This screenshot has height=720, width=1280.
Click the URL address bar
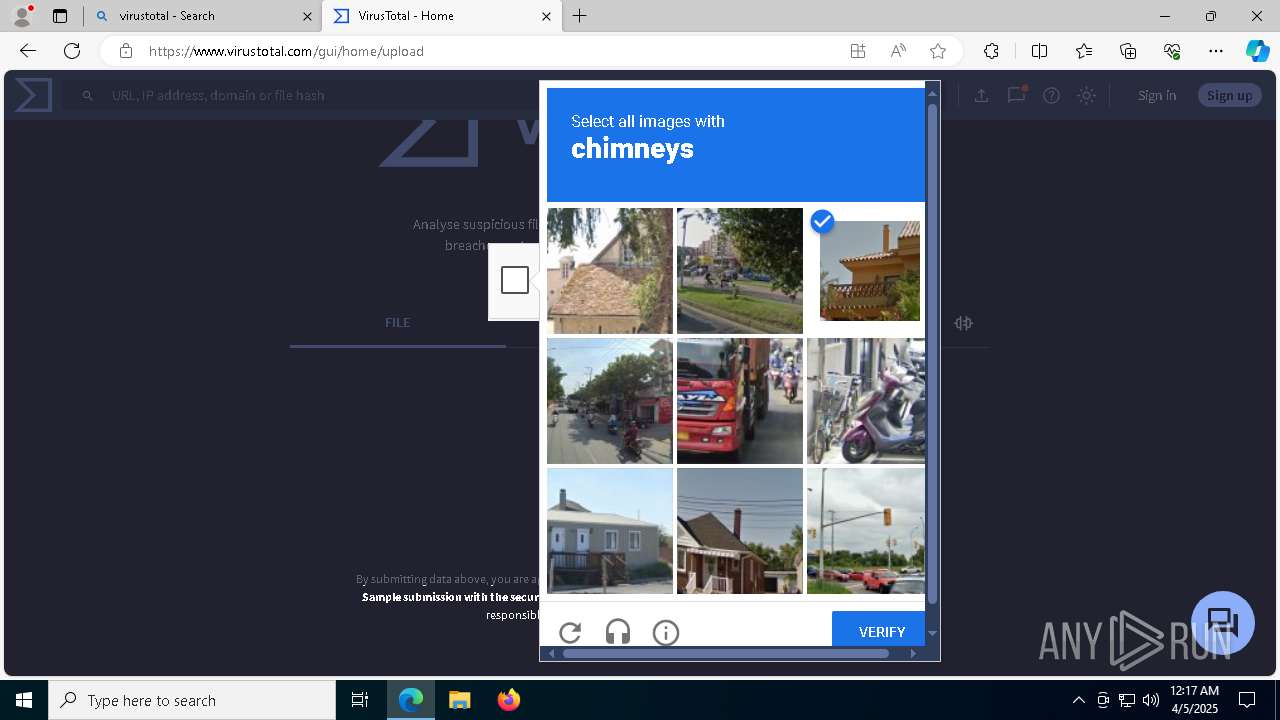tap(490, 51)
